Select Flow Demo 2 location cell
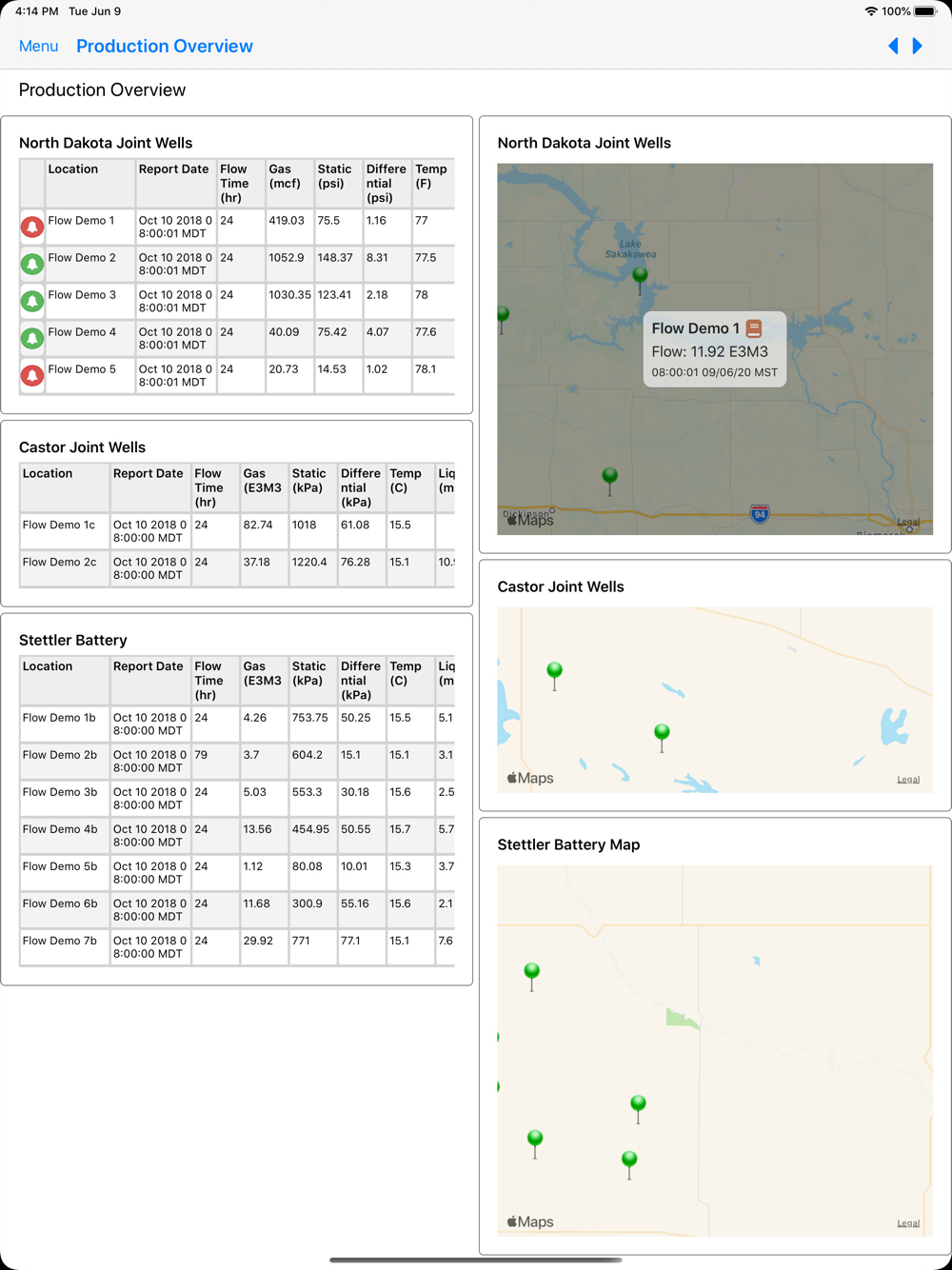Screen dimensions: 952x1270 [x=89, y=264]
